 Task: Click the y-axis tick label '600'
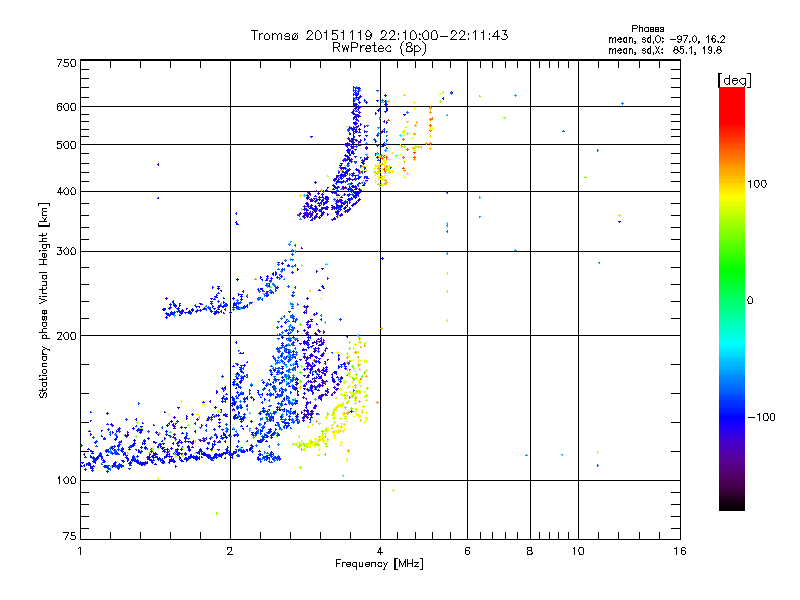[x=66, y=107]
